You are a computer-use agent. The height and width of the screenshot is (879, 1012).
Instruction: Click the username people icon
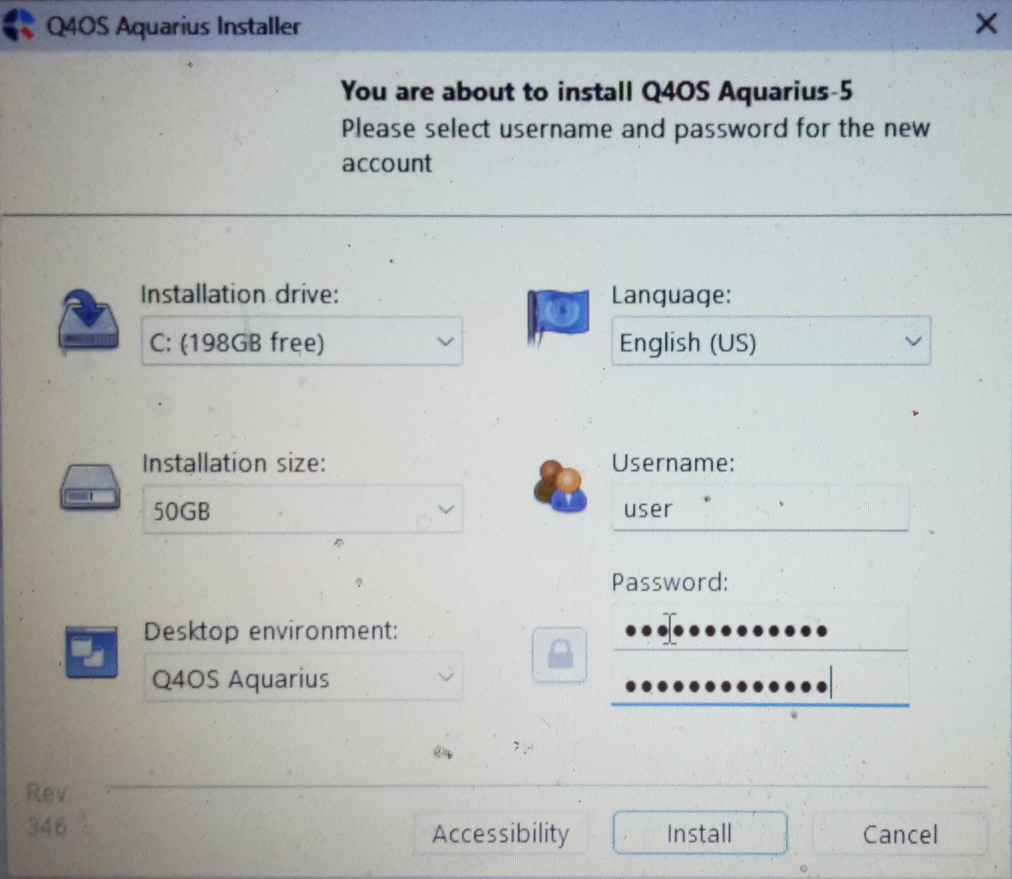point(559,486)
